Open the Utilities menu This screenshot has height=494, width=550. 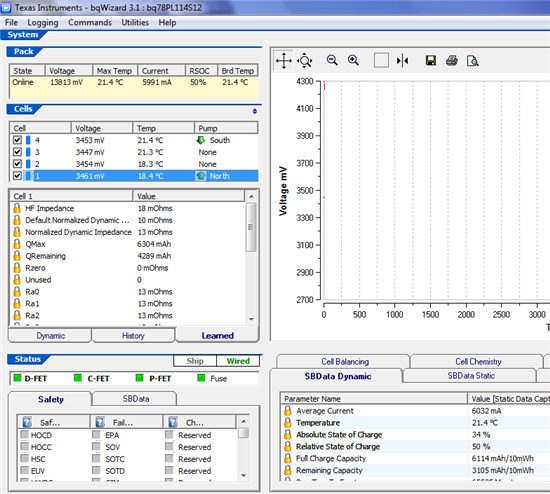pyautogui.click(x=135, y=22)
